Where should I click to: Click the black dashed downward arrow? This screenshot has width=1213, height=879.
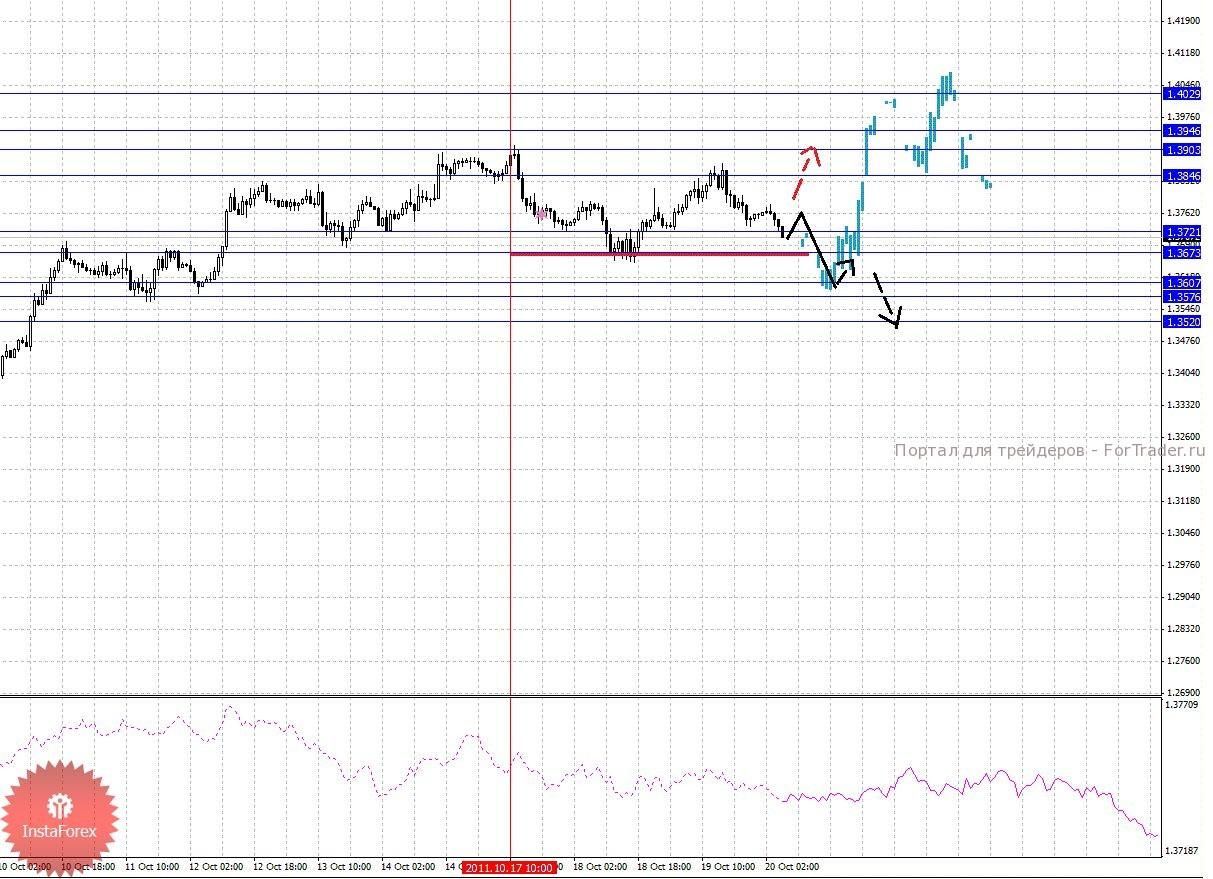[x=888, y=300]
